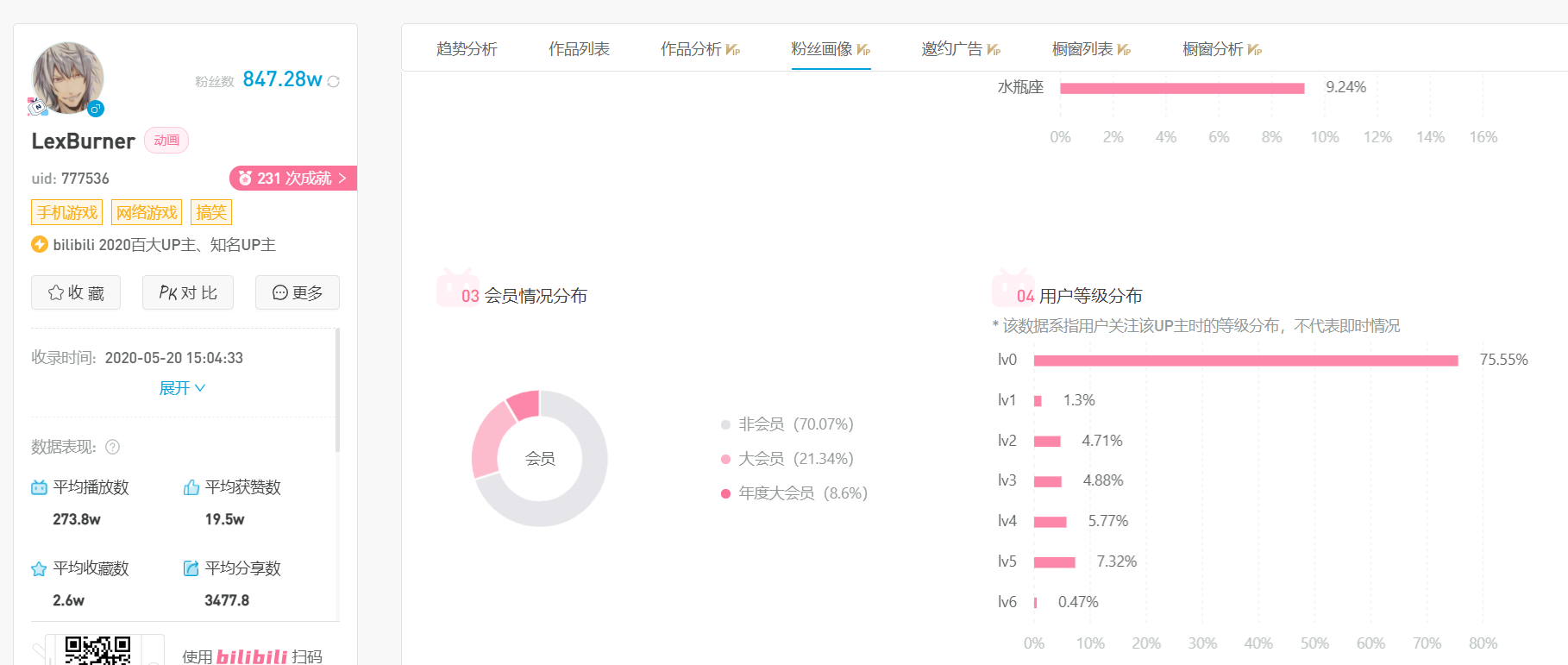Click the 数据表现 help question icon
This screenshot has width=1568, height=665.
click(x=112, y=447)
